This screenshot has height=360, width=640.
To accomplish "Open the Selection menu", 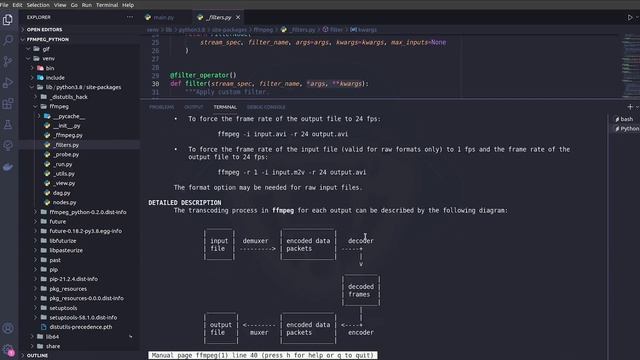I will click(x=38, y=5).
